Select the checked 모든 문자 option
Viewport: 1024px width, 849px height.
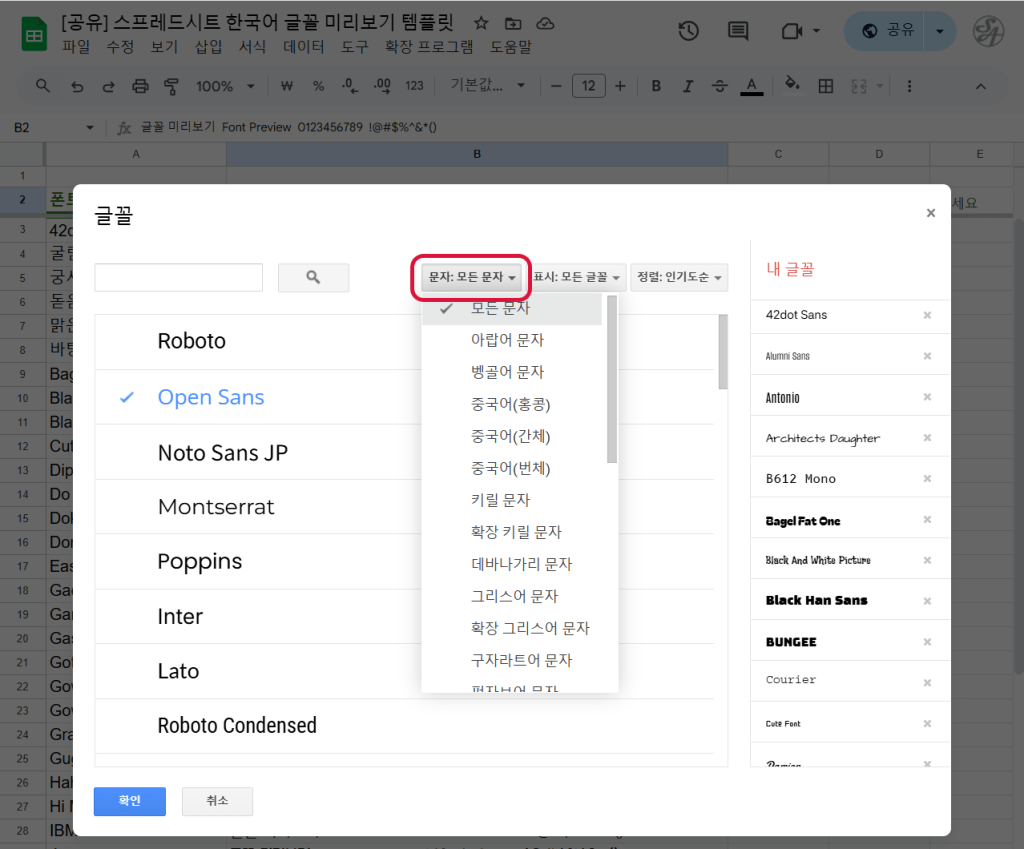[x=501, y=308]
